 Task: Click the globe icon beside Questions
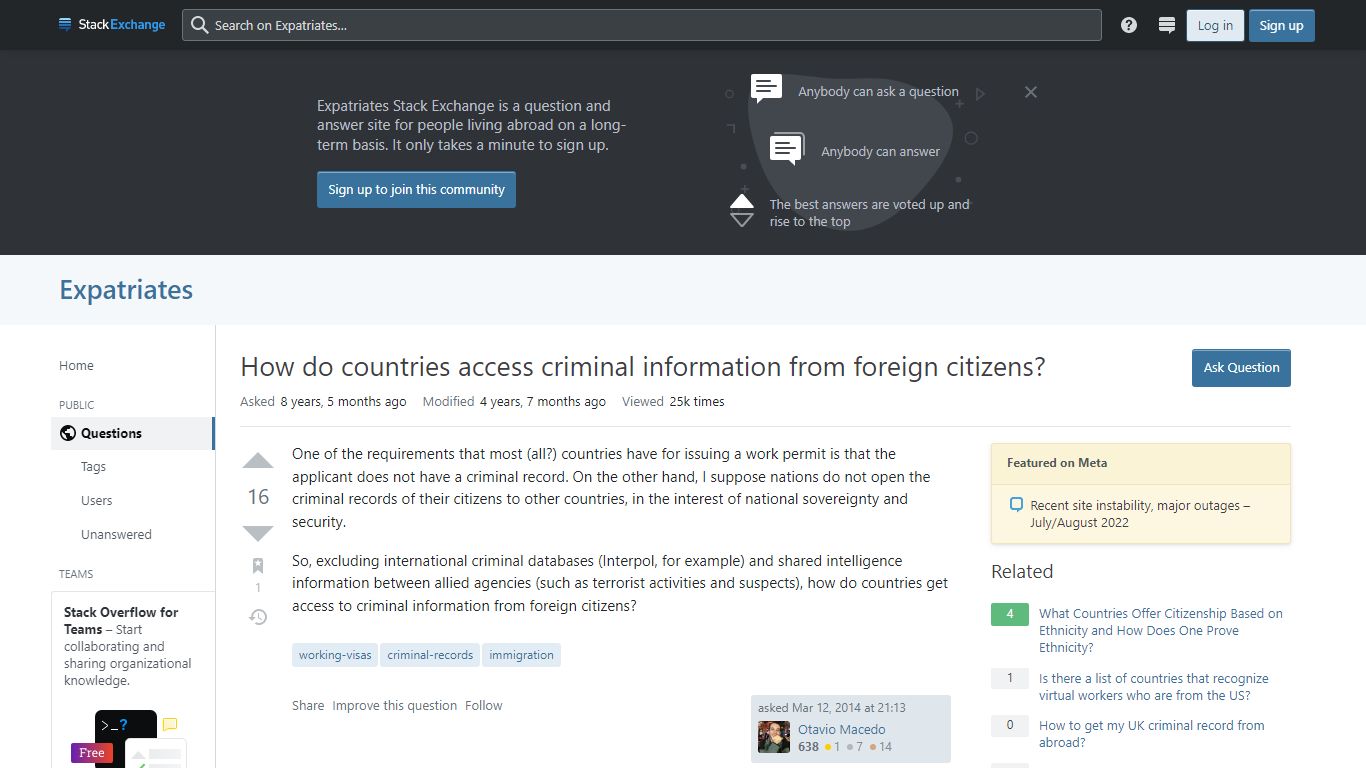pyautogui.click(x=68, y=433)
